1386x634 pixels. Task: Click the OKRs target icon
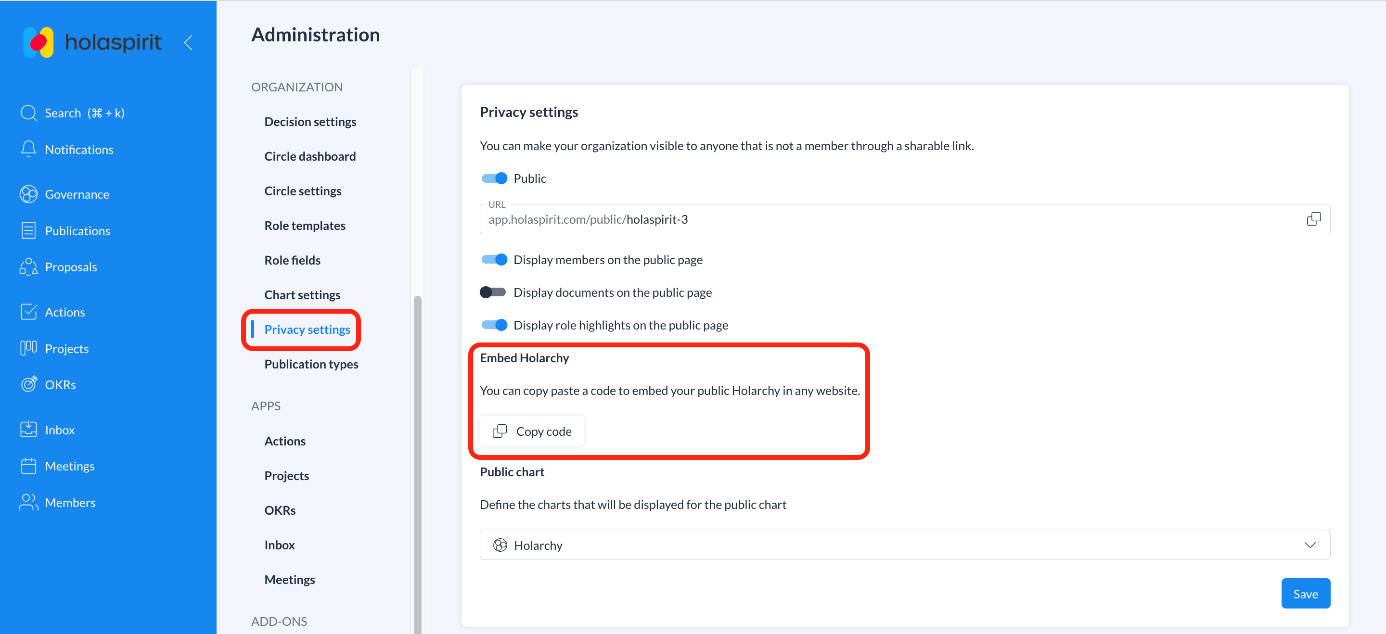pyautogui.click(x=29, y=384)
